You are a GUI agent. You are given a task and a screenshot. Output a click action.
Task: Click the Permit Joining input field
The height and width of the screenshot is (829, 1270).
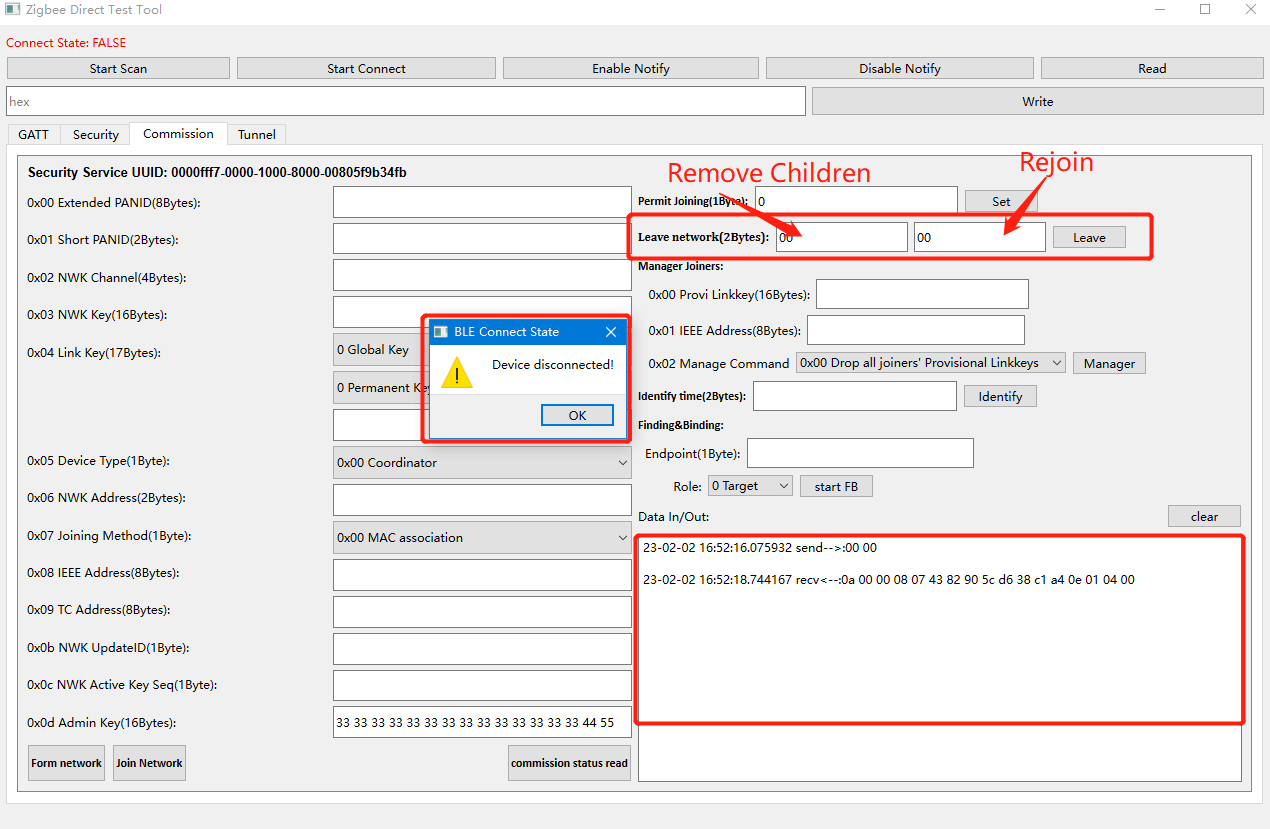(x=856, y=201)
